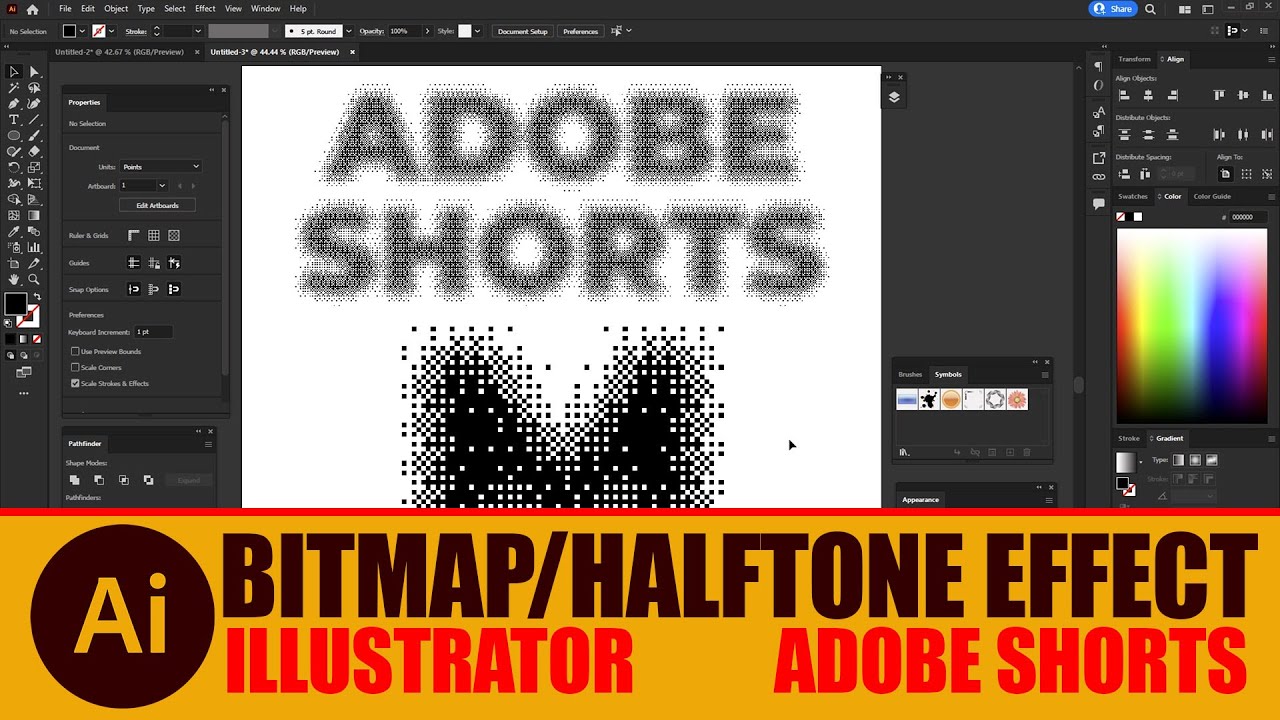Enable Scale Corners checkbox
This screenshot has width=1280, height=720.
coord(75,368)
